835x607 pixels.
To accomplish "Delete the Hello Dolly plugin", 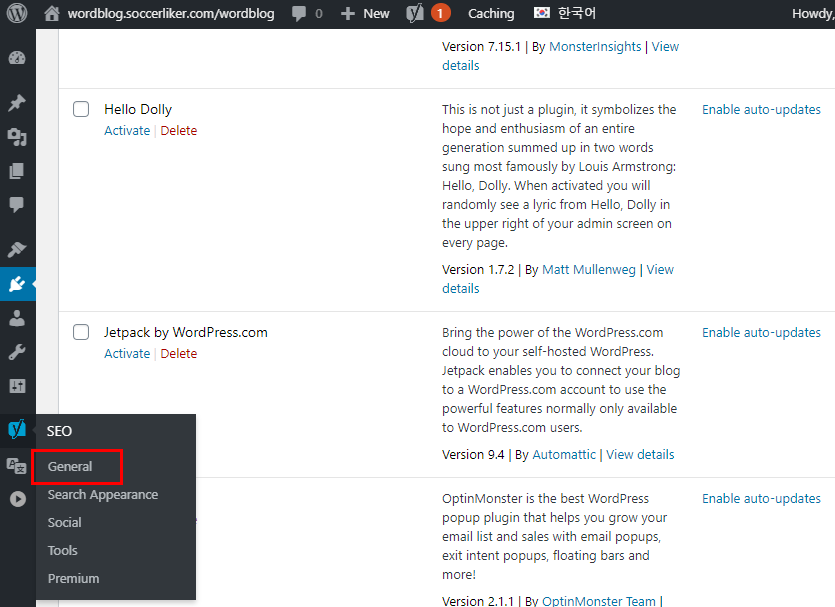I will [178, 130].
